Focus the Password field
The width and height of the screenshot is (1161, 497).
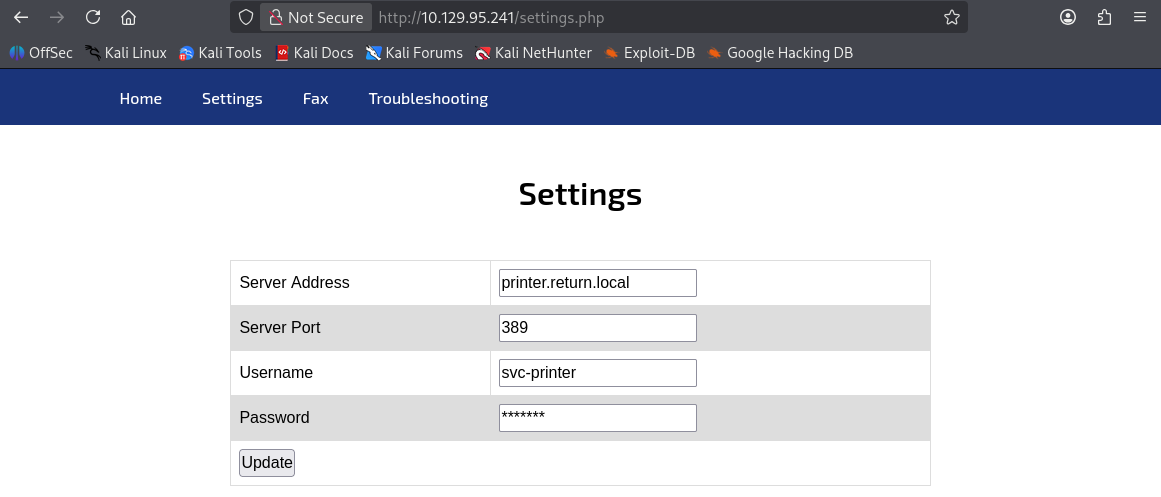click(x=597, y=418)
